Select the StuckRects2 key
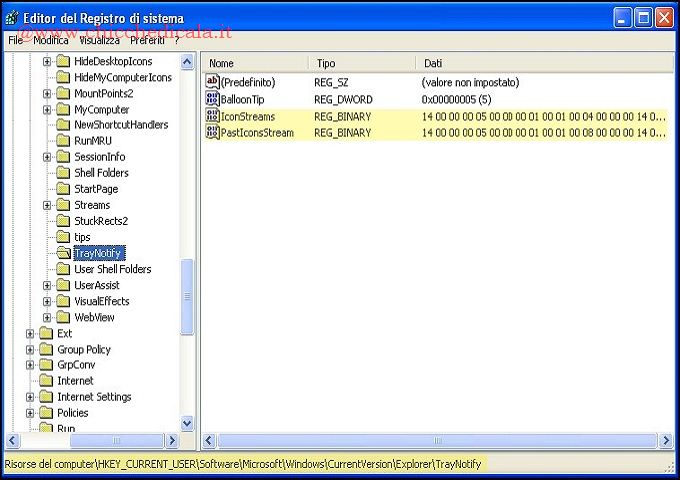This screenshot has width=680, height=480. (101, 221)
